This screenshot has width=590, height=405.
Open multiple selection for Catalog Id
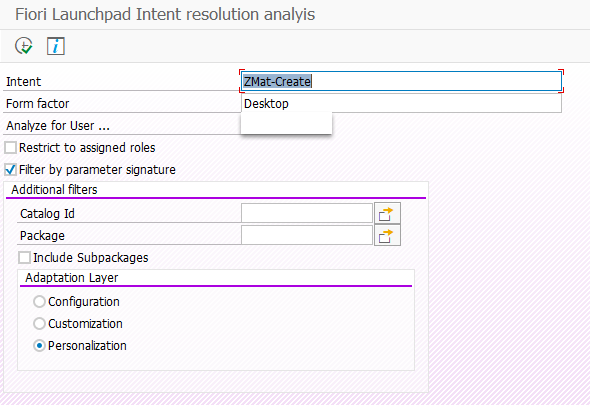point(387,213)
